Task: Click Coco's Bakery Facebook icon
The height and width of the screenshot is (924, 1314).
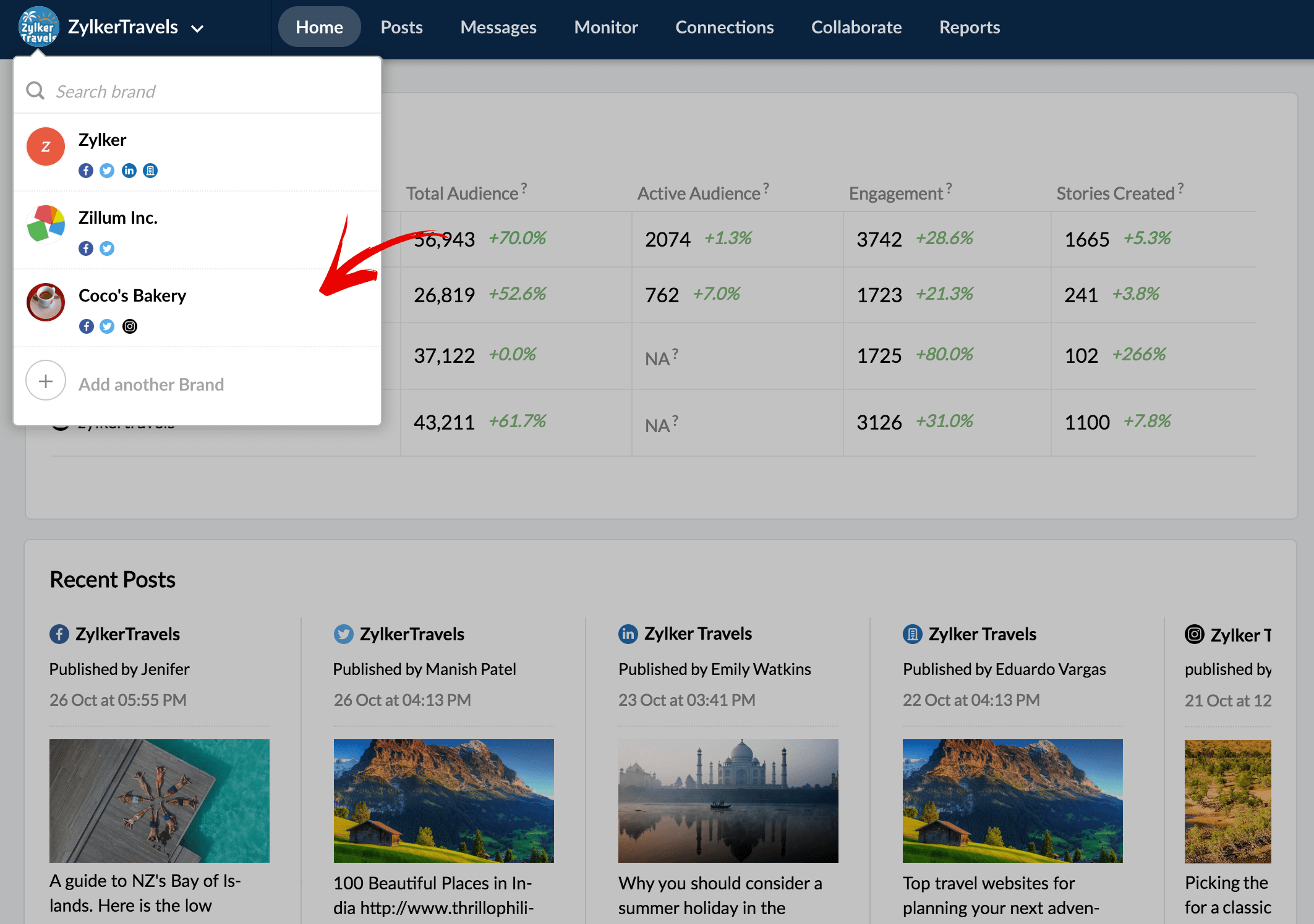Action: [x=86, y=326]
